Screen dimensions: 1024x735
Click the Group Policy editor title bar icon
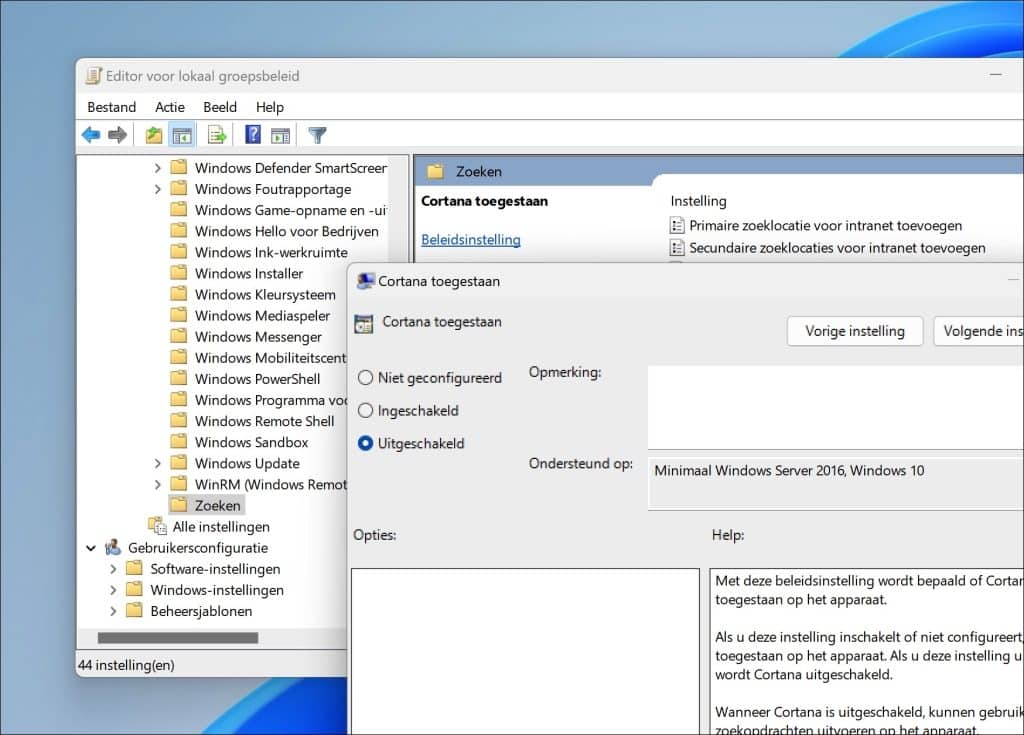pos(93,76)
